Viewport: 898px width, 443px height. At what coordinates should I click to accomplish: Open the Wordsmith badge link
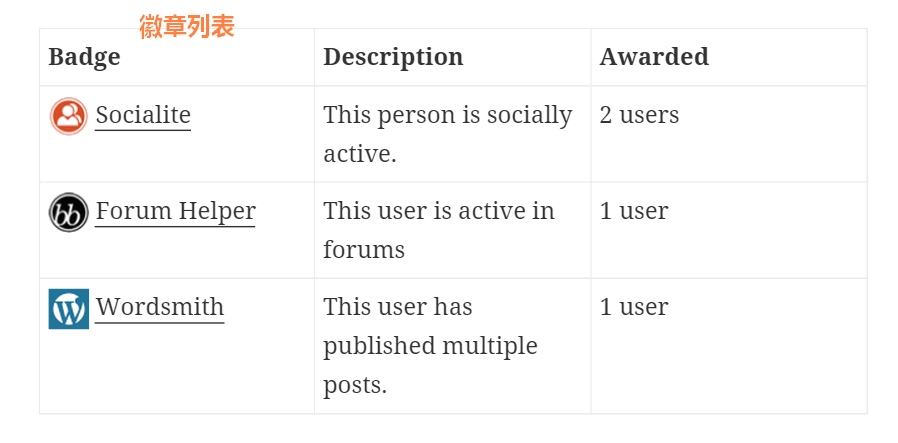click(160, 307)
